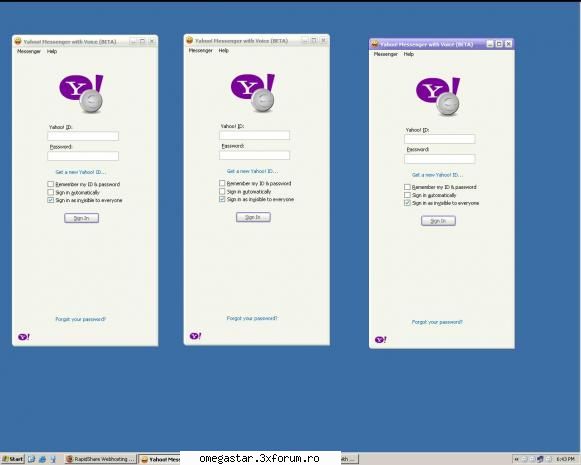Focus the Yahoo! ID field in the middle window
This screenshot has width=581, height=465.
coord(255,135)
